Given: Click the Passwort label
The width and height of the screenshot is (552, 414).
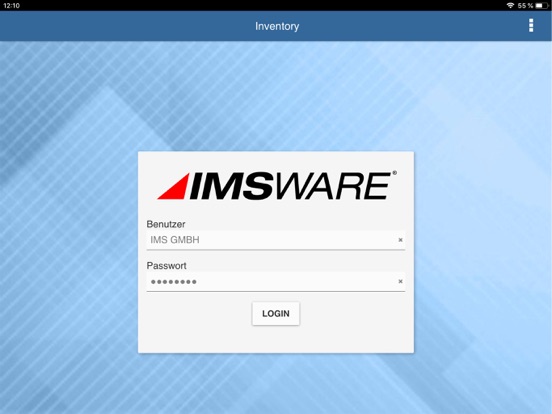Looking at the screenshot, I should point(166,265).
